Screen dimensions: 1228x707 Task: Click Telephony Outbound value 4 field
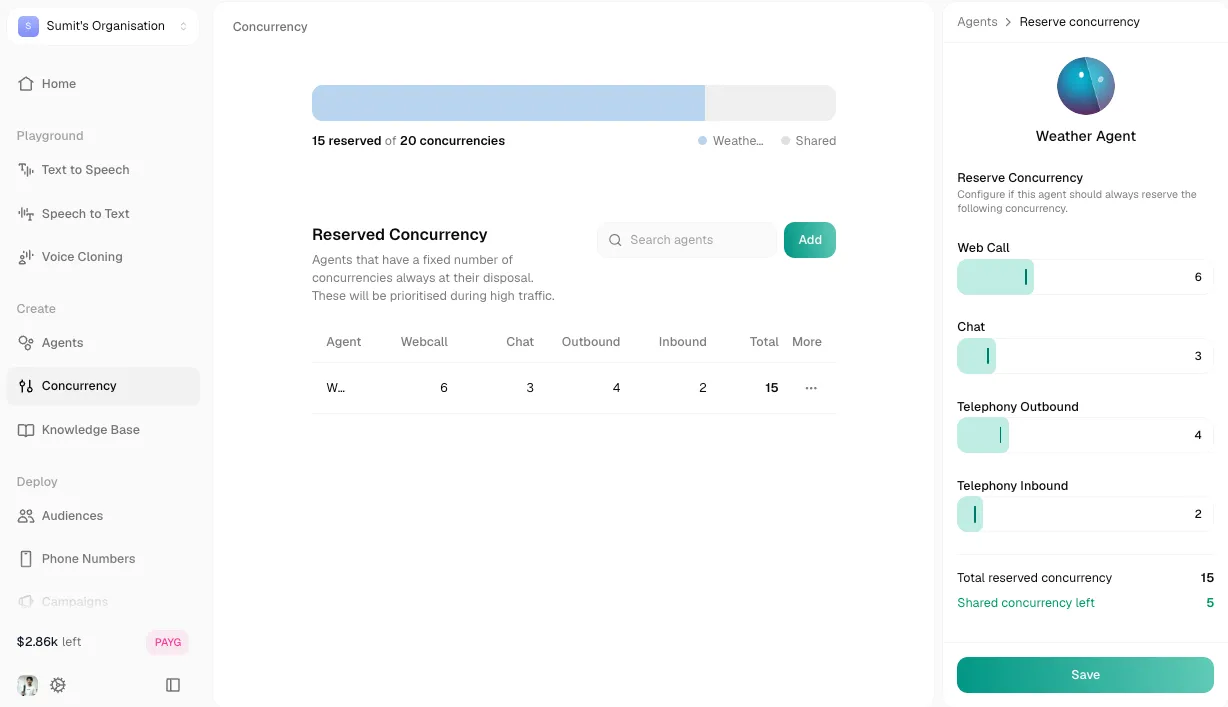[x=1198, y=435]
